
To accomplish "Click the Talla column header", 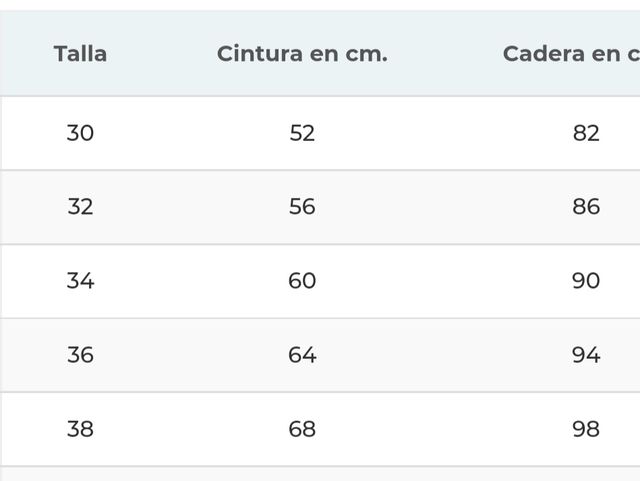I will pyautogui.click(x=80, y=54).
